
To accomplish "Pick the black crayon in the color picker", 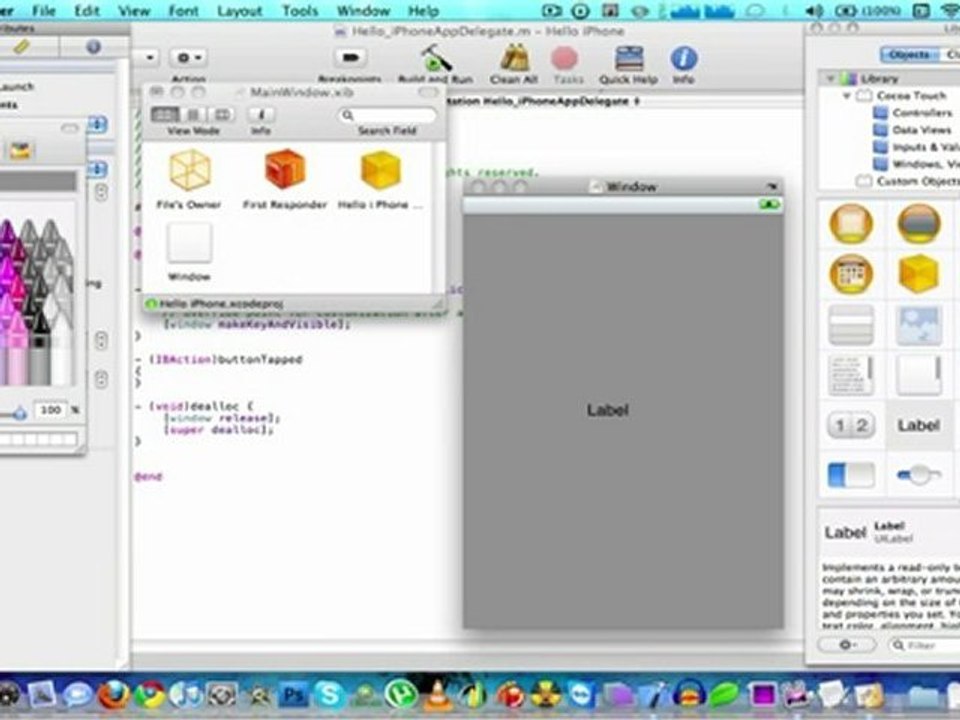I will point(39,348).
